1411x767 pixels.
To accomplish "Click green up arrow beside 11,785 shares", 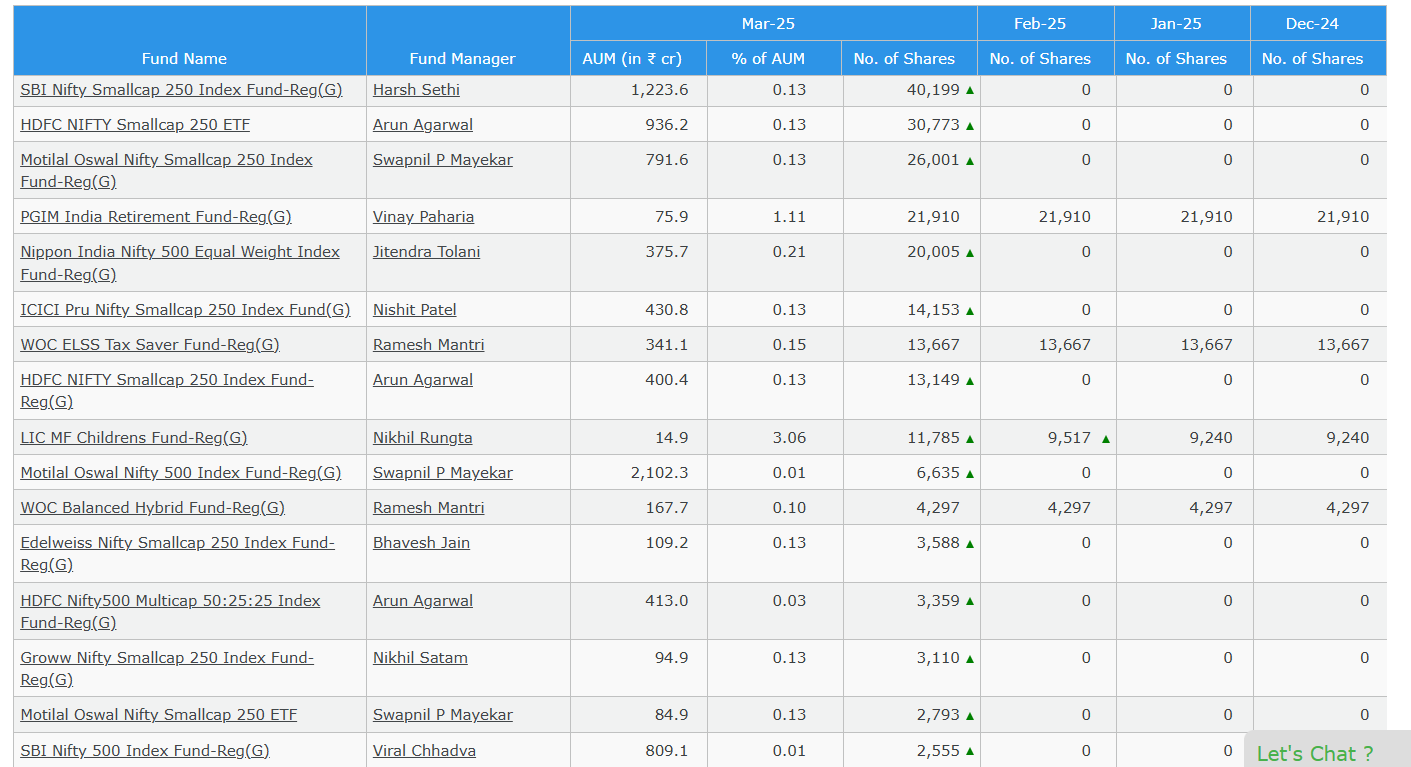I will [x=970, y=439].
